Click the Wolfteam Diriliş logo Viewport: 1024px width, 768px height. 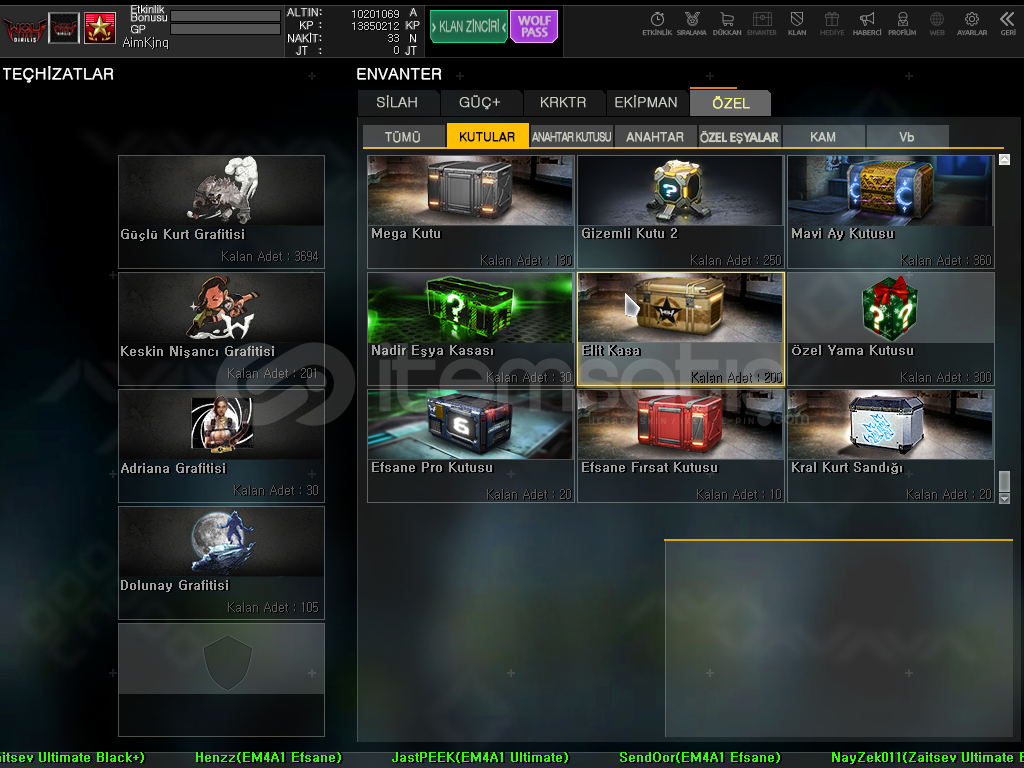coord(24,29)
